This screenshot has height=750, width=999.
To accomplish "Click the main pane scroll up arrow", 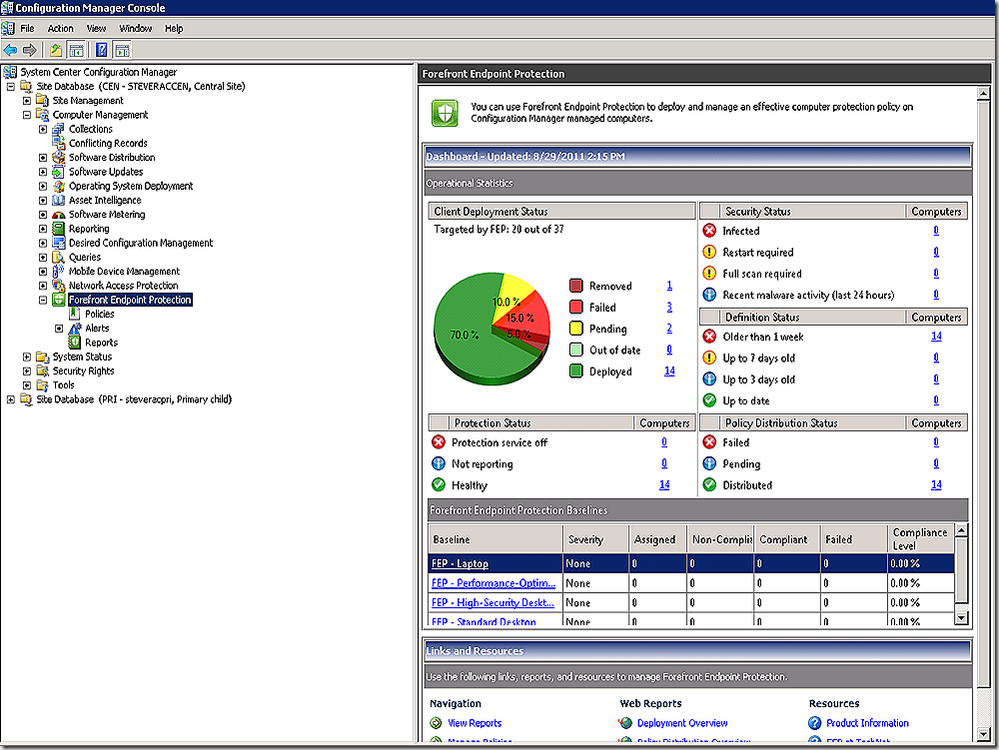I will [983, 94].
